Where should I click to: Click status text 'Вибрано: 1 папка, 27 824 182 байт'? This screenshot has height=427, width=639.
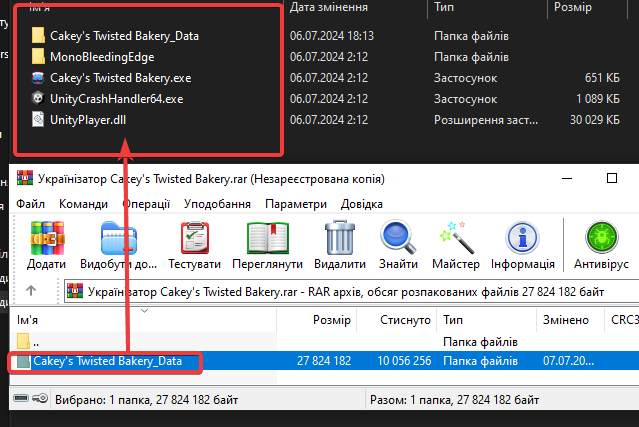[x=146, y=400]
